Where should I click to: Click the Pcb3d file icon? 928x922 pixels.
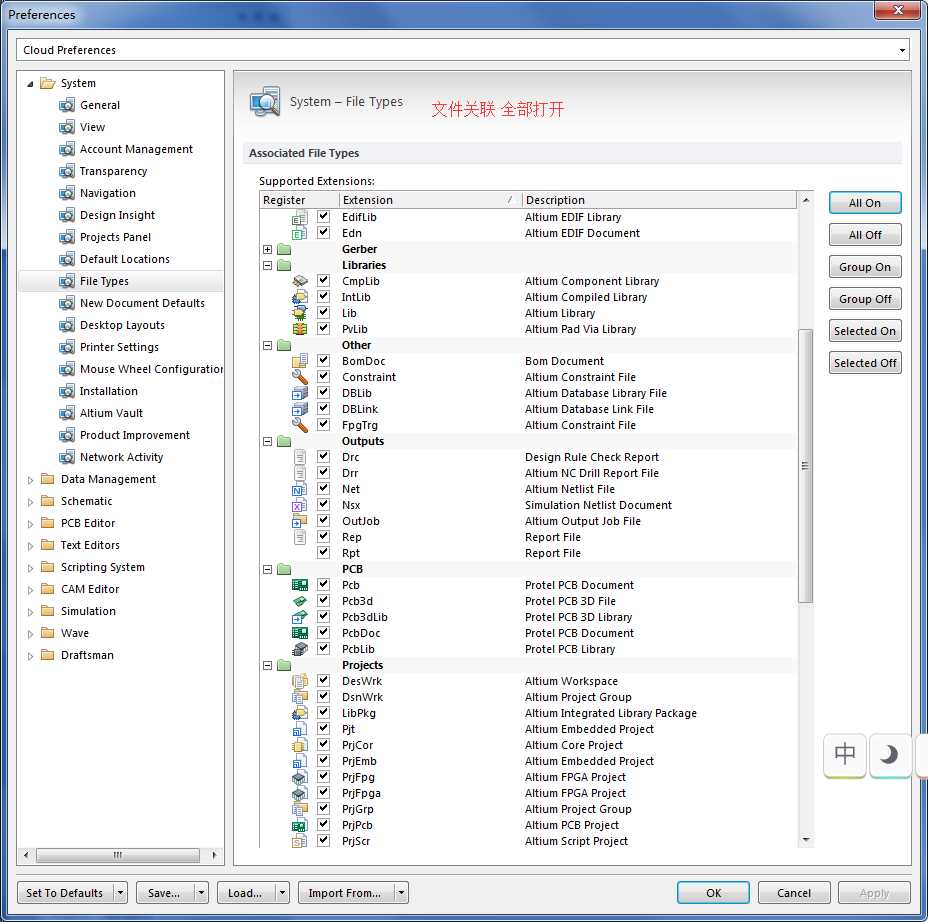300,601
